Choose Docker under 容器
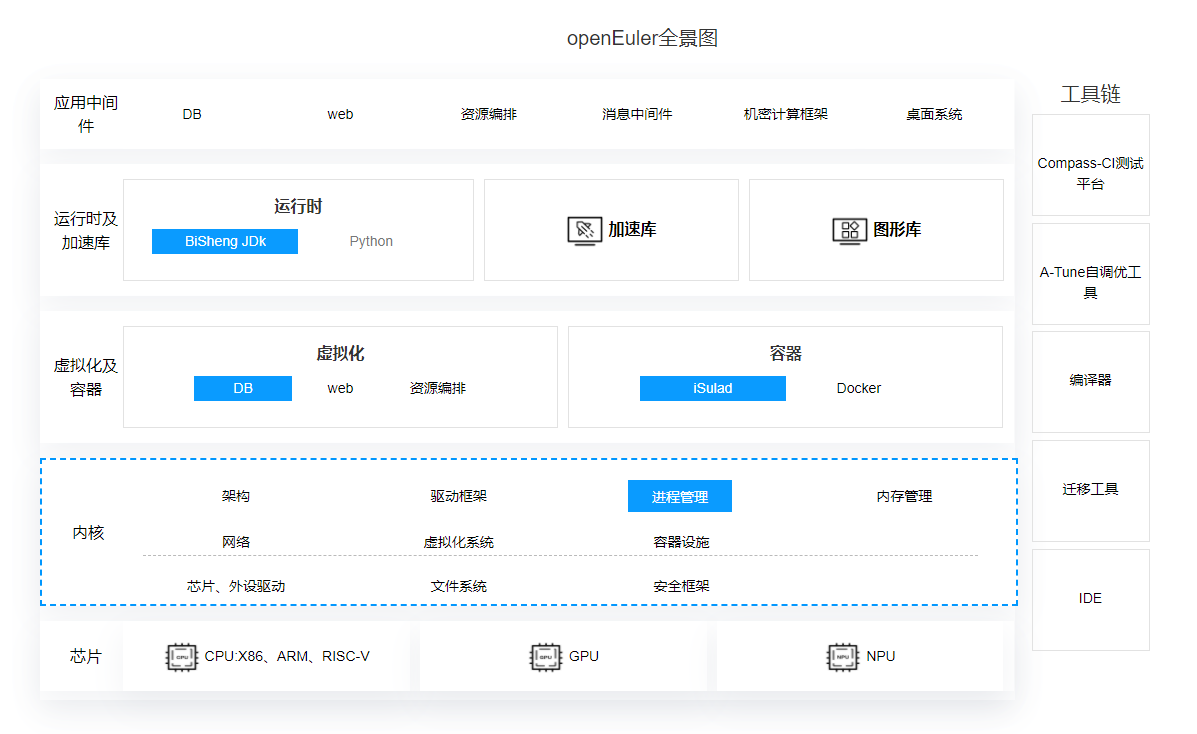Image resolution: width=1197 pixels, height=734 pixels. pos(858,388)
